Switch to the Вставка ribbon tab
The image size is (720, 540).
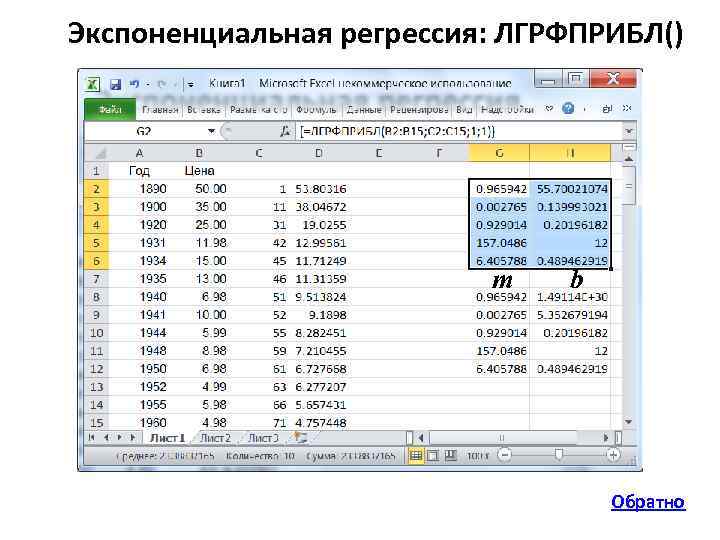click(x=203, y=110)
